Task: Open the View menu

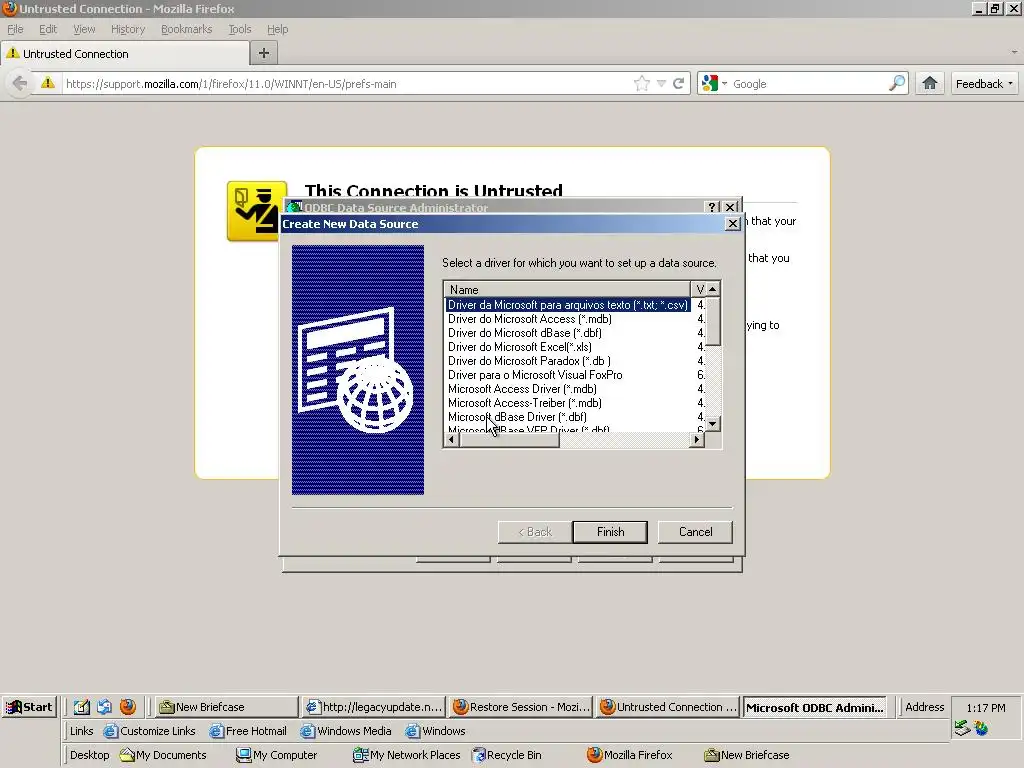Action: tap(84, 29)
